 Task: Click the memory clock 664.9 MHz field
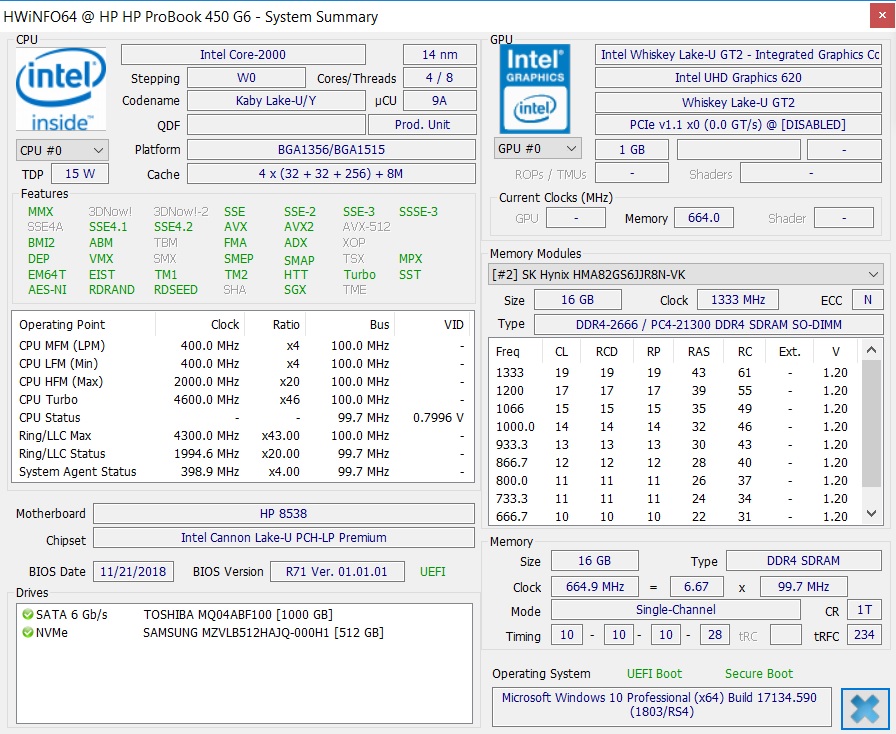595,587
